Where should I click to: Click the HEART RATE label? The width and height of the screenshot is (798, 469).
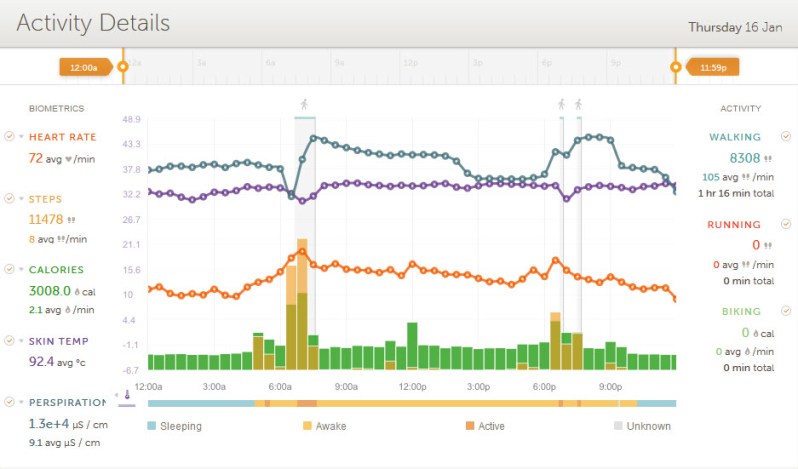[62, 137]
